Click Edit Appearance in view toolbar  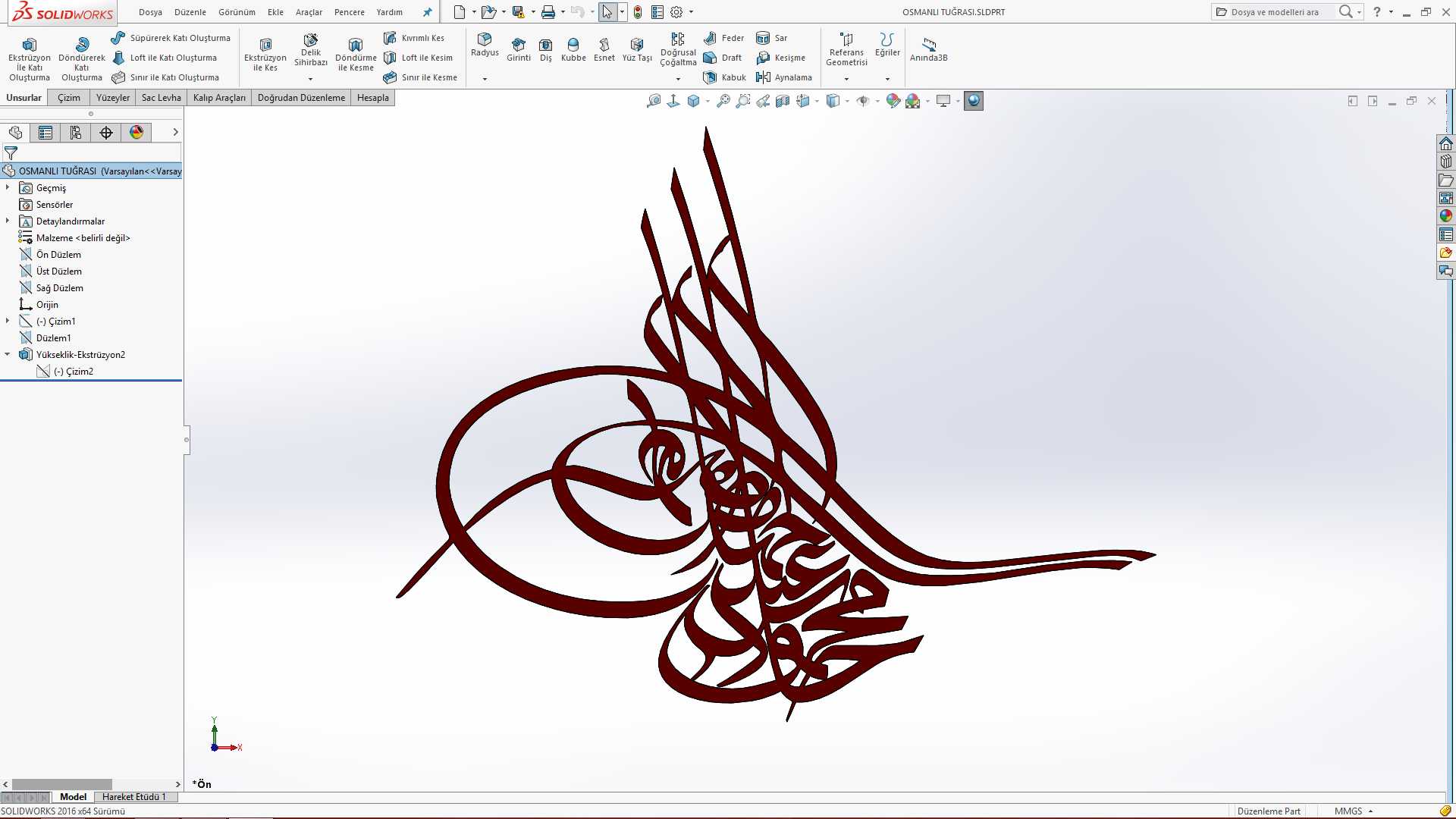pos(893,101)
